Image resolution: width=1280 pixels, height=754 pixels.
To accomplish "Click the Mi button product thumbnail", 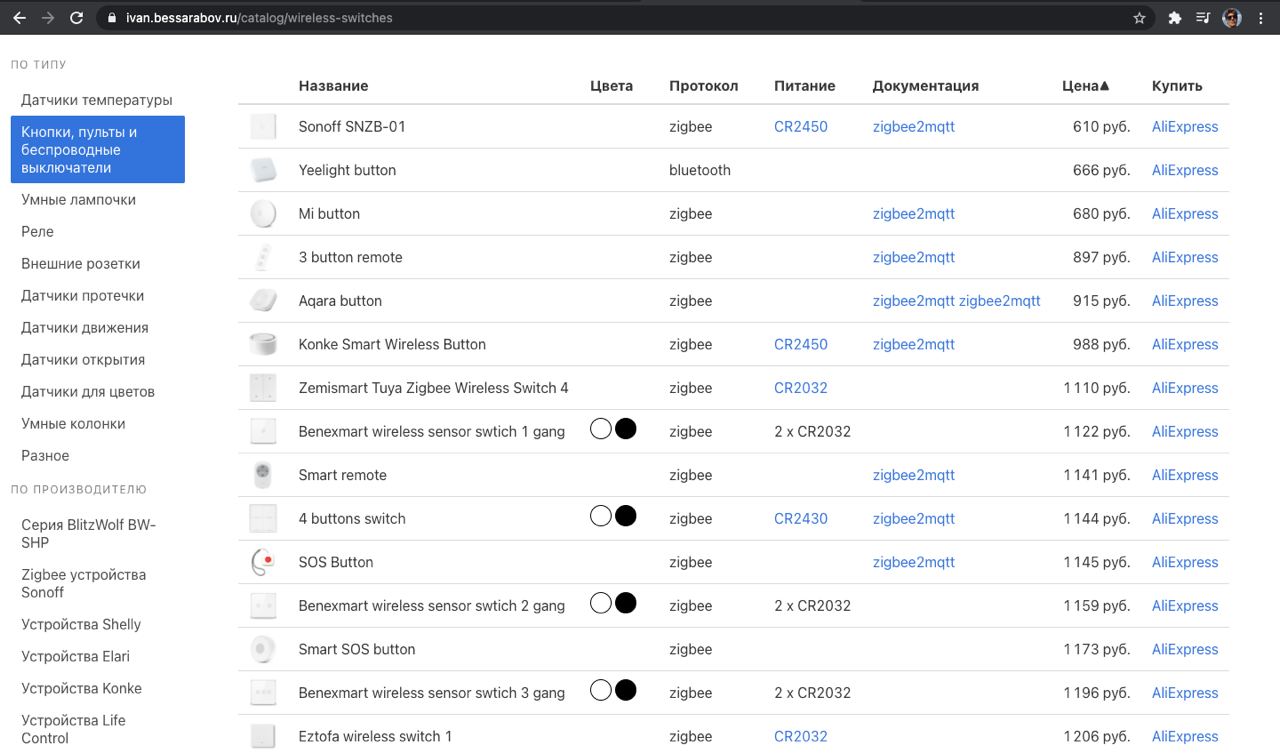I will click(263, 214).
